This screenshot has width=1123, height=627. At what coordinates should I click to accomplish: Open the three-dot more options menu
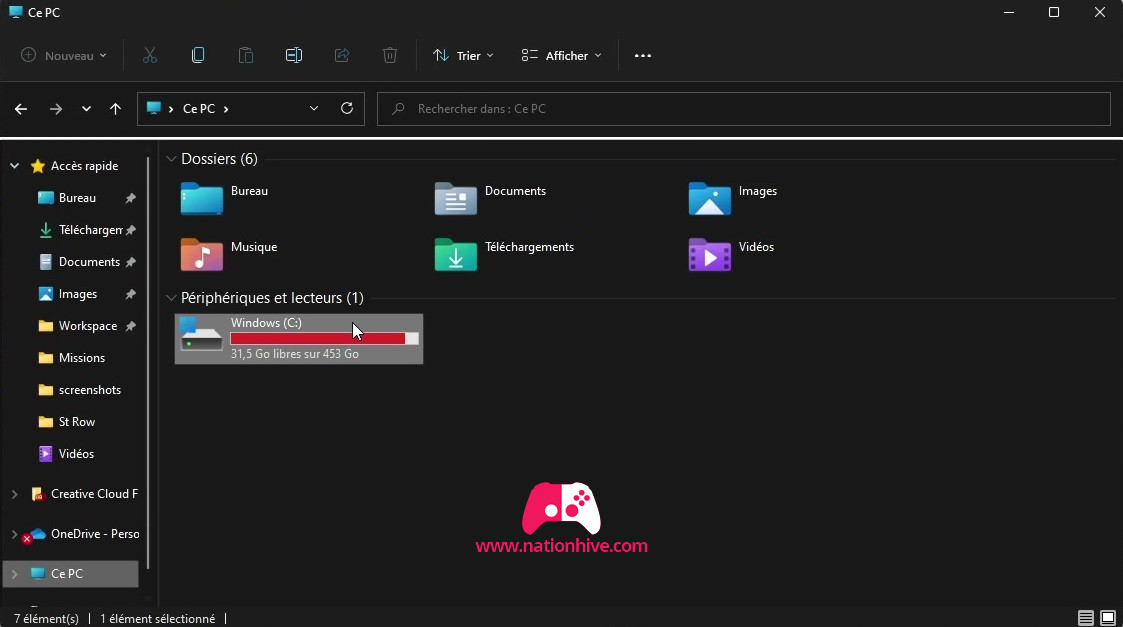click(642, 56)
